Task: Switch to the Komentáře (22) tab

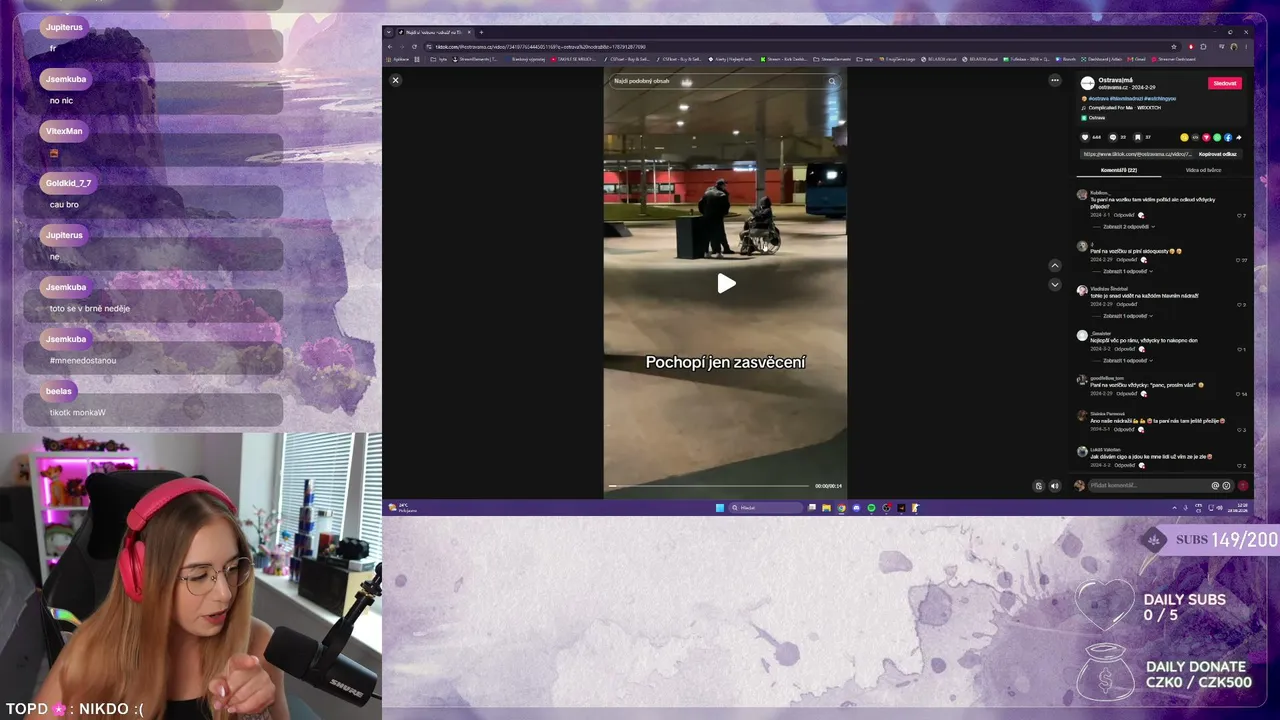Action: pos(1119,170)
